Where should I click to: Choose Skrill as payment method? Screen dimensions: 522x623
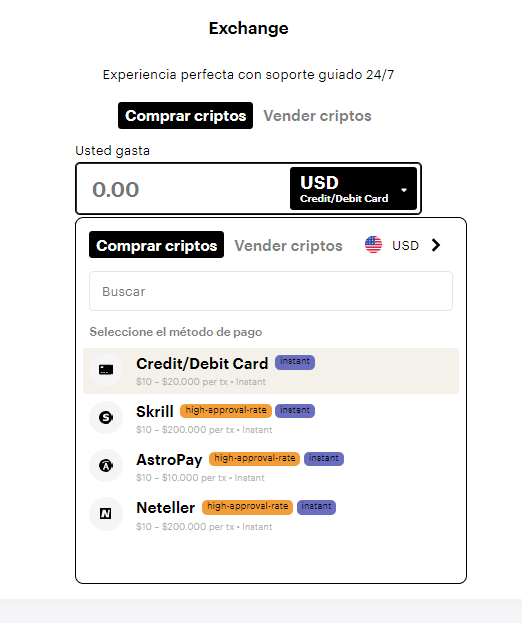[x=271, y=418]
